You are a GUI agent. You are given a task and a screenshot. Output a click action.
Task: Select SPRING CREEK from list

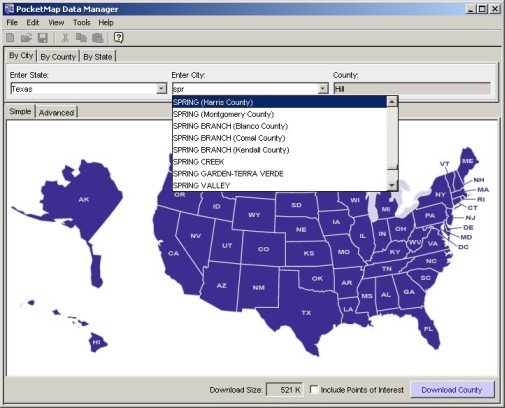tap(279, 162)
